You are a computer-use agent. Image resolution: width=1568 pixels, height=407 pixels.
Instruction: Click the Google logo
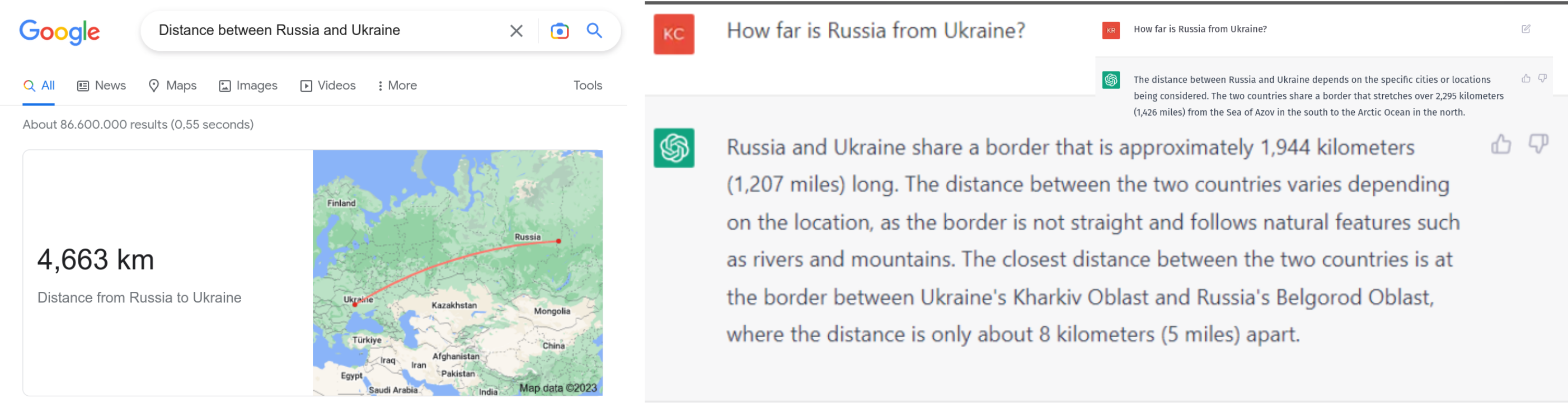pos(59,32)
